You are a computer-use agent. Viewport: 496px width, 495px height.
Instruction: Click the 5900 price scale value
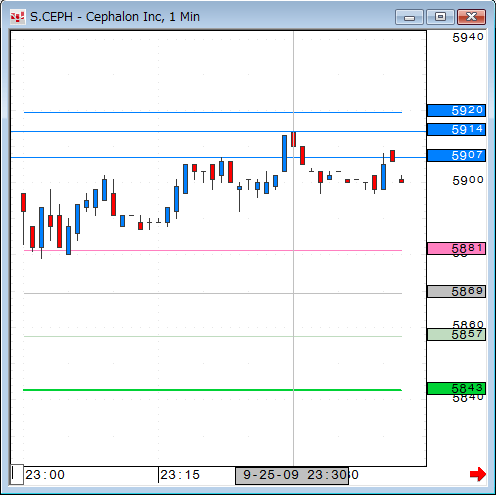pyautogui.click(x=468, y=180)
